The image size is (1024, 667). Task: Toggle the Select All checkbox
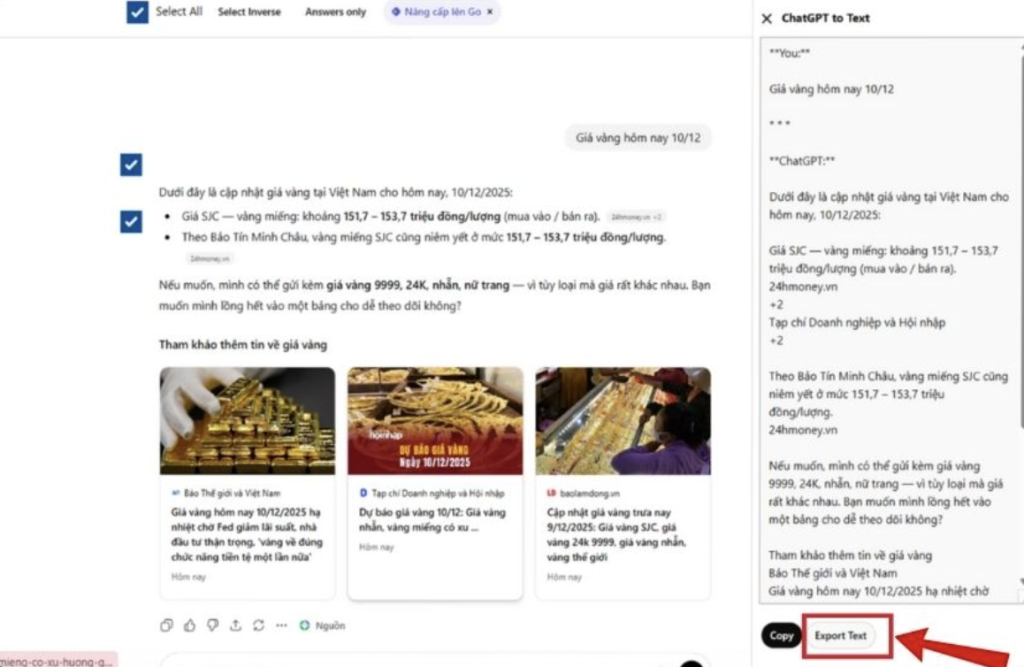138,12
